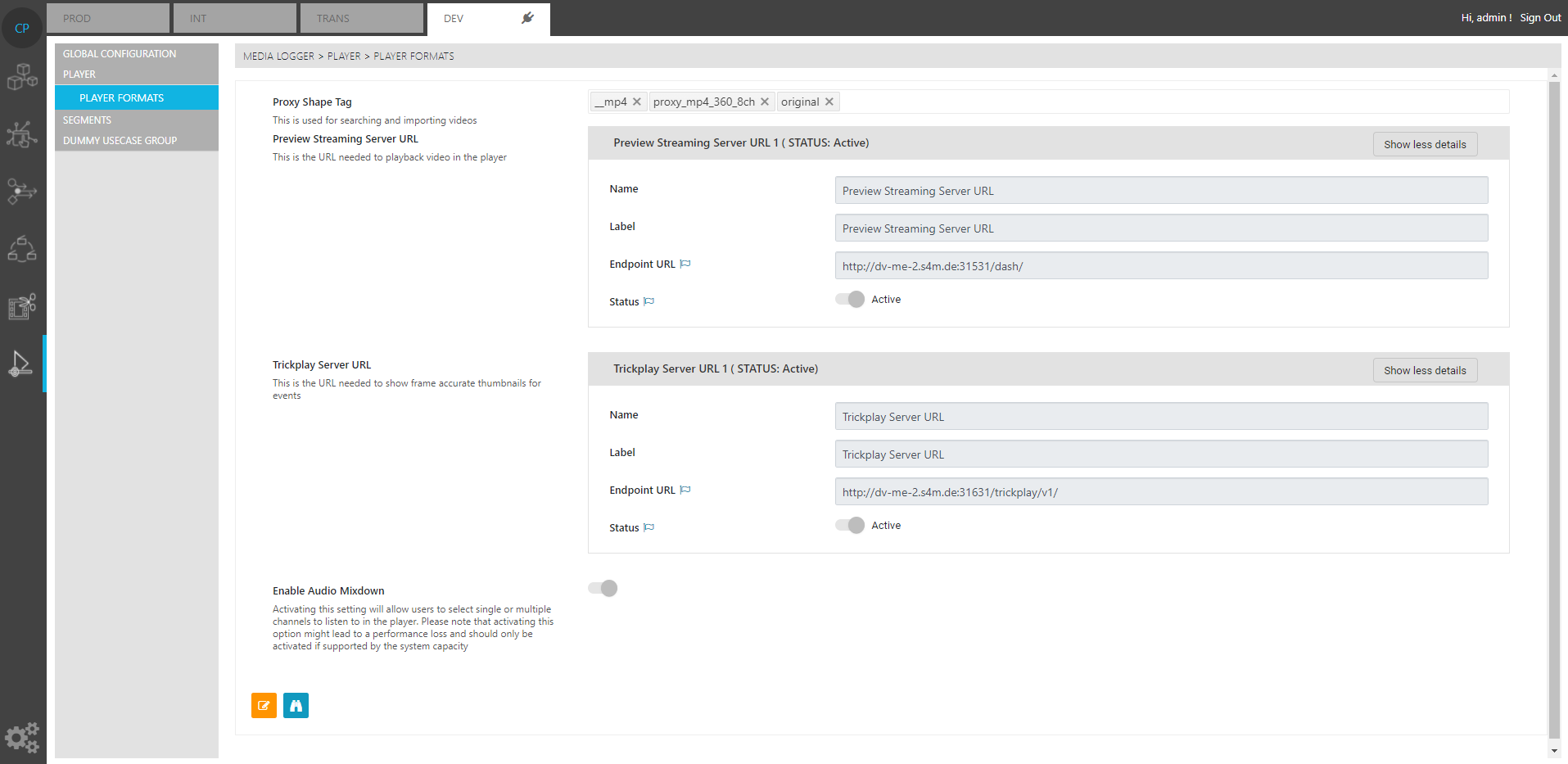Open the three cubes module icon
Image resolution: width=1568 pixels, height=764 pixels.
22,77
